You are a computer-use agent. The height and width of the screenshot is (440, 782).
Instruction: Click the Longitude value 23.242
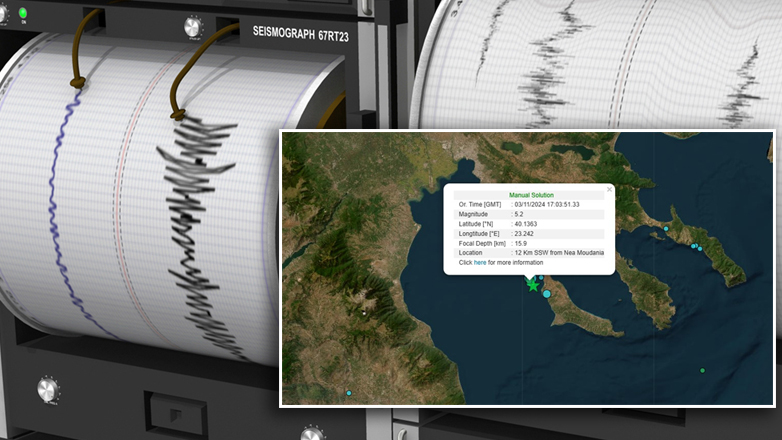(524, 233)
